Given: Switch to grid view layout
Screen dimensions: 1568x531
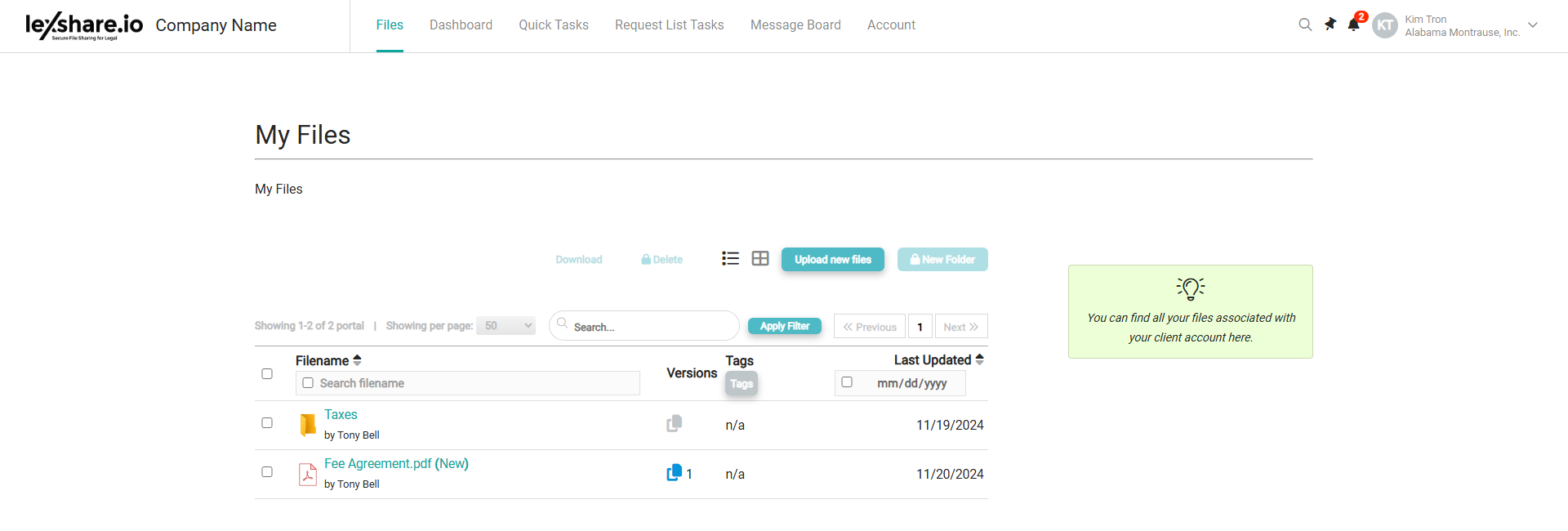Looking at the screenshot, I should (x=760, y=259).
